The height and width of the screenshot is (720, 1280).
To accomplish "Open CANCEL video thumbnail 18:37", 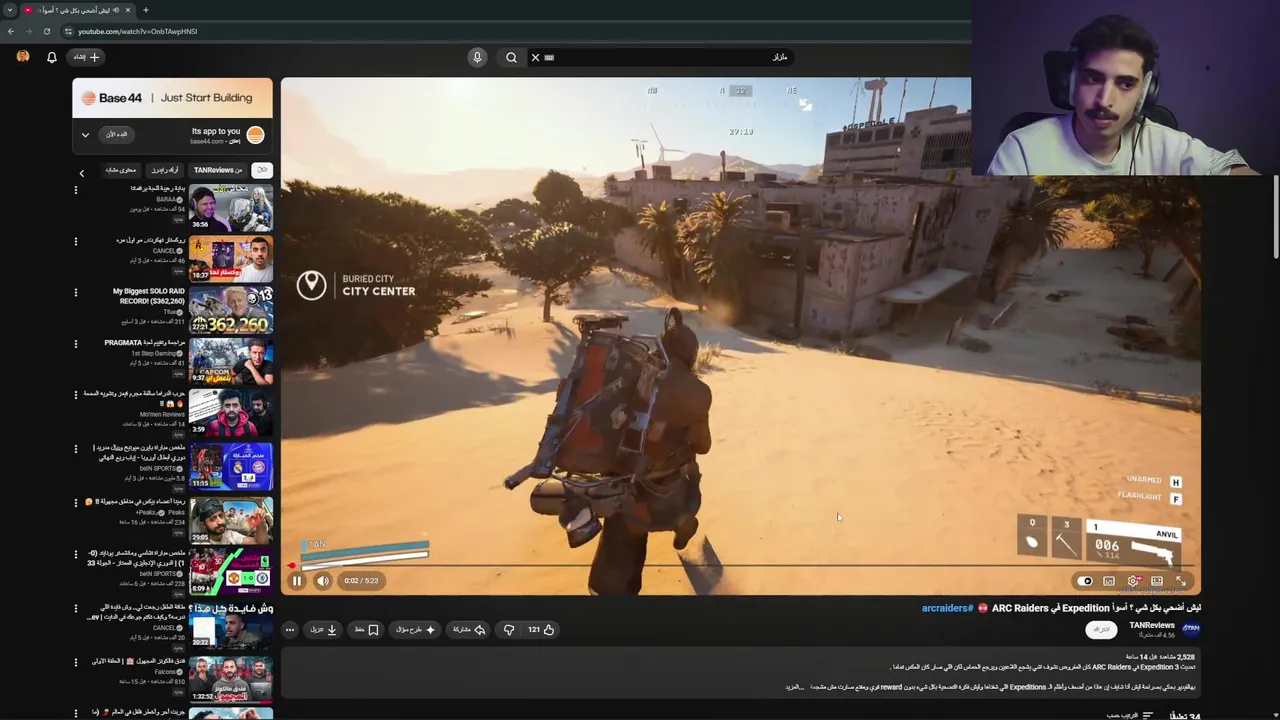I will pyautogui.click(x=231, y=259).
